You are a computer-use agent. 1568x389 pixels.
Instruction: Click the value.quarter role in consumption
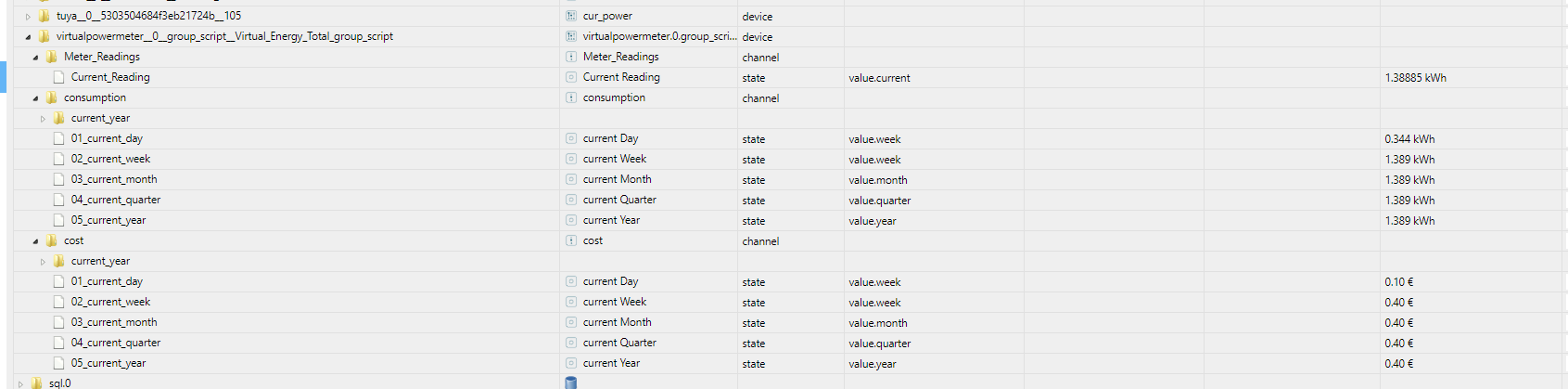pyautogui.click(x=879, y=201)
